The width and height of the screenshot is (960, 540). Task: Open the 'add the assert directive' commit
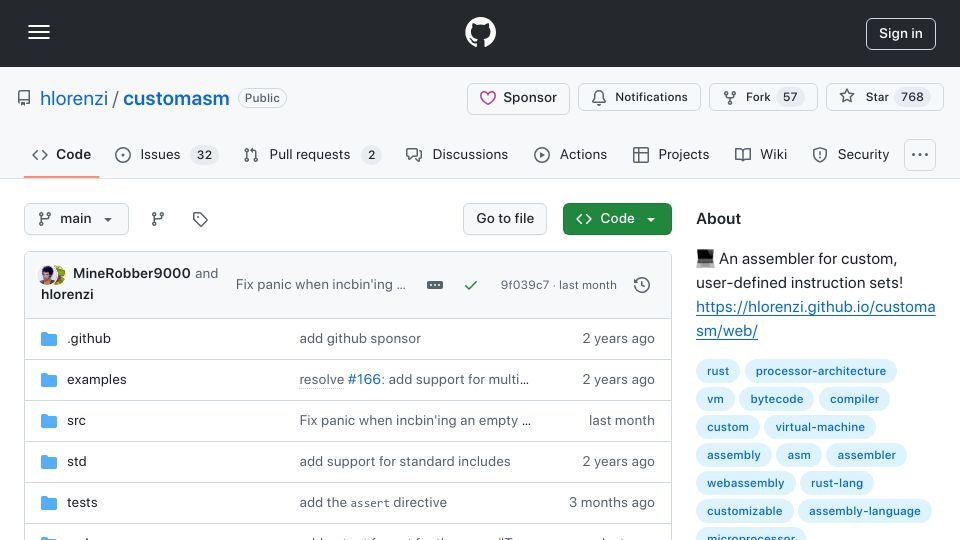[373, 503]
